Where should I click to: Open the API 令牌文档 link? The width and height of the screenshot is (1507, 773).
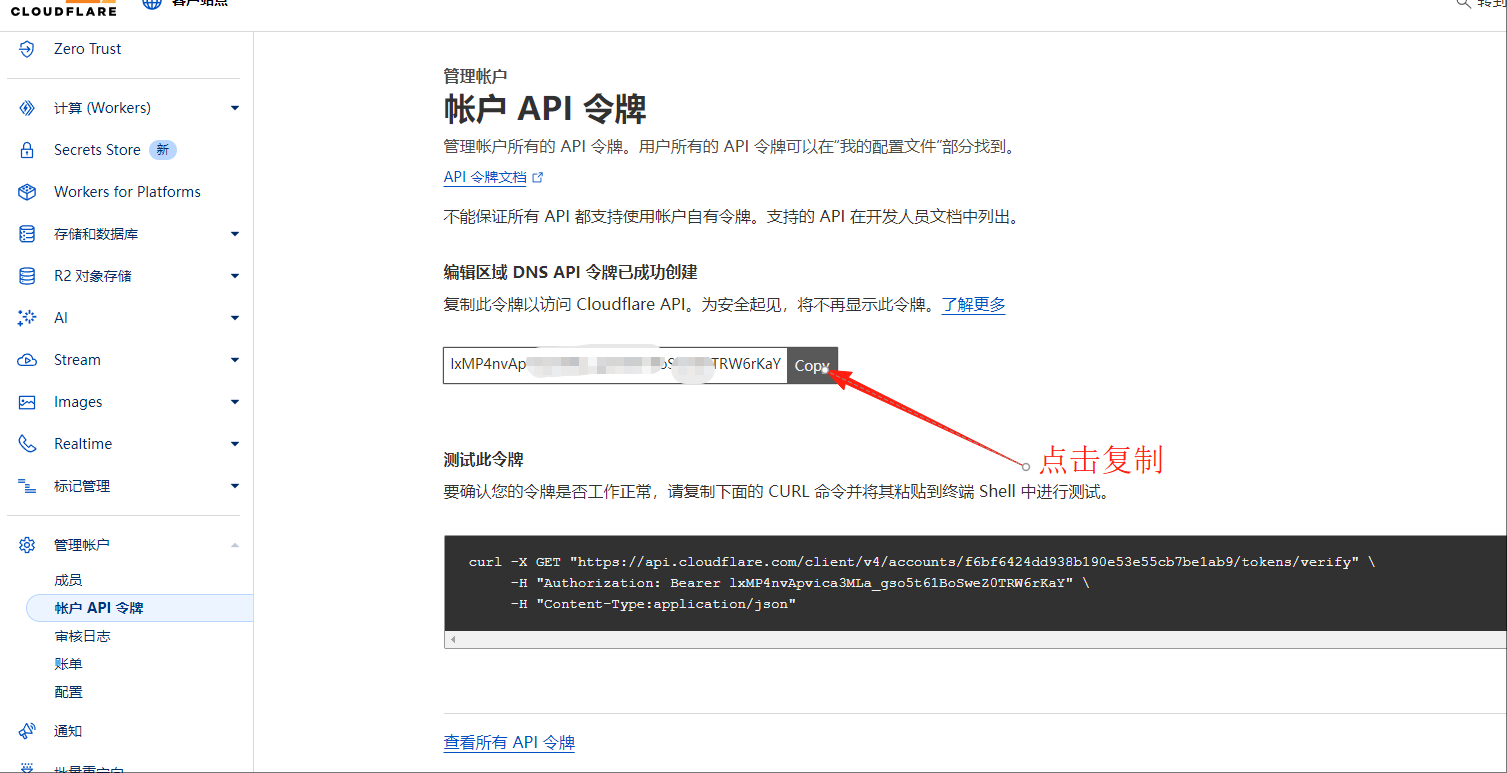pos(485,177)
